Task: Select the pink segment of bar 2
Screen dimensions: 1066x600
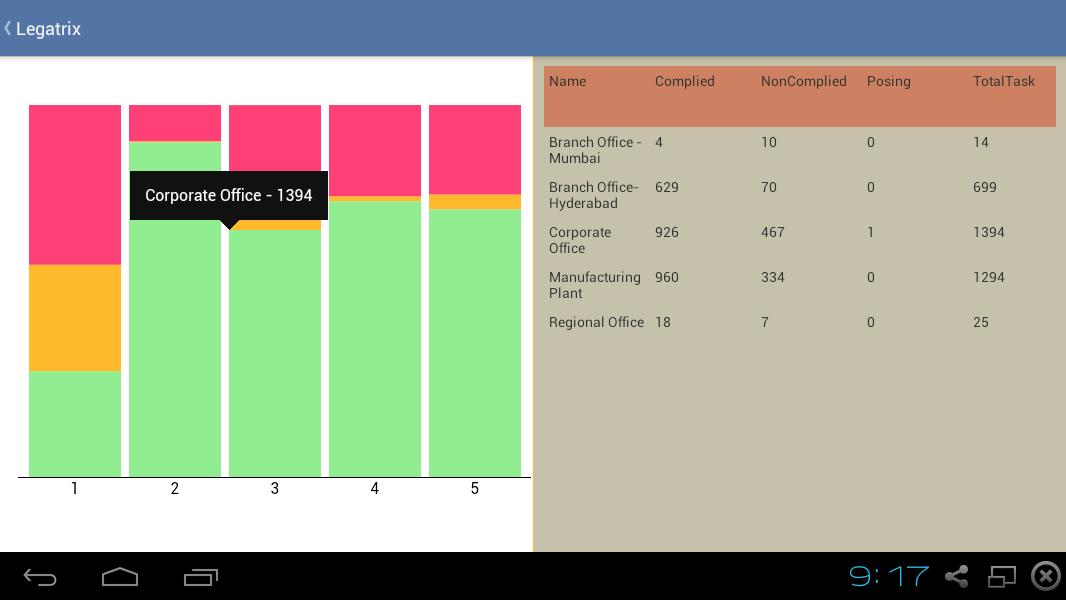Action: [x=175, y=123]
